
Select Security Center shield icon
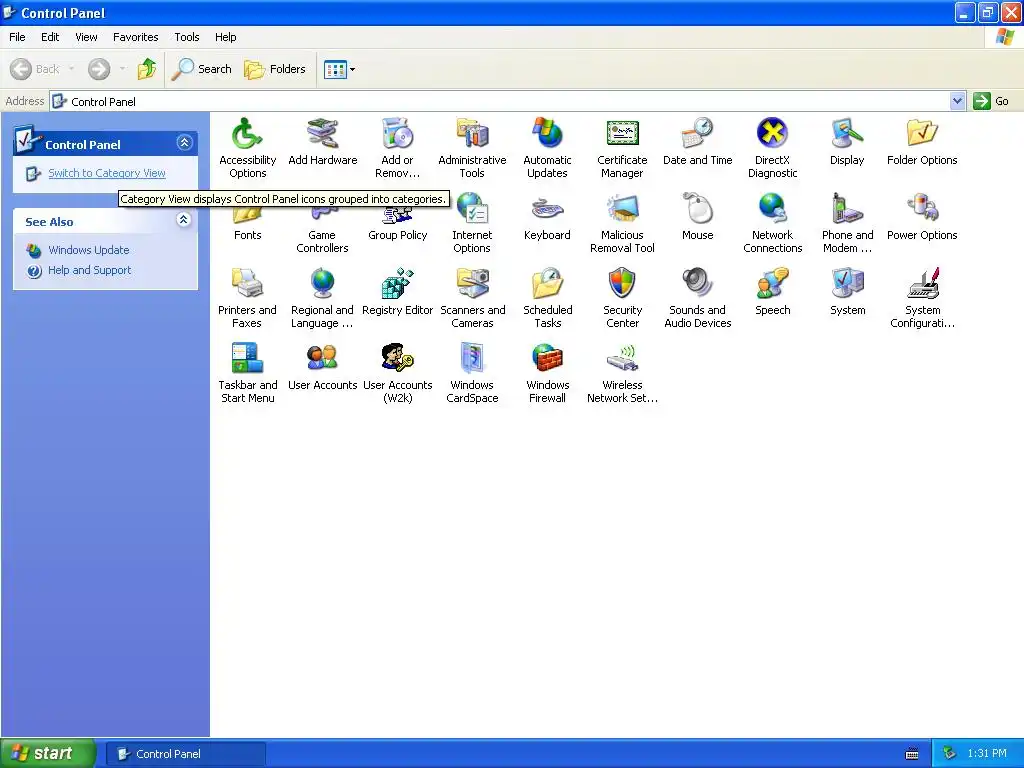622,283
